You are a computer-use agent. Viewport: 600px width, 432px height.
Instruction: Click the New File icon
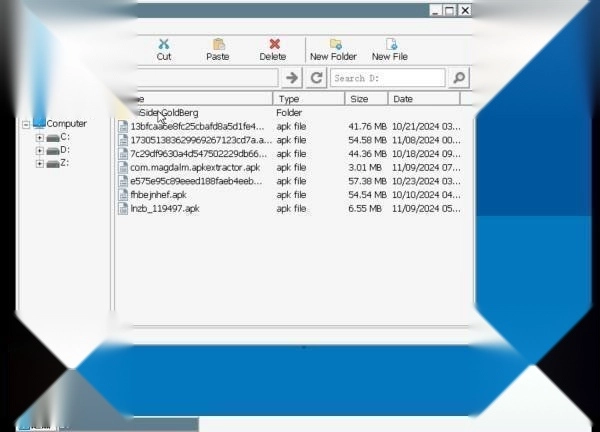[x=390, y=45]
